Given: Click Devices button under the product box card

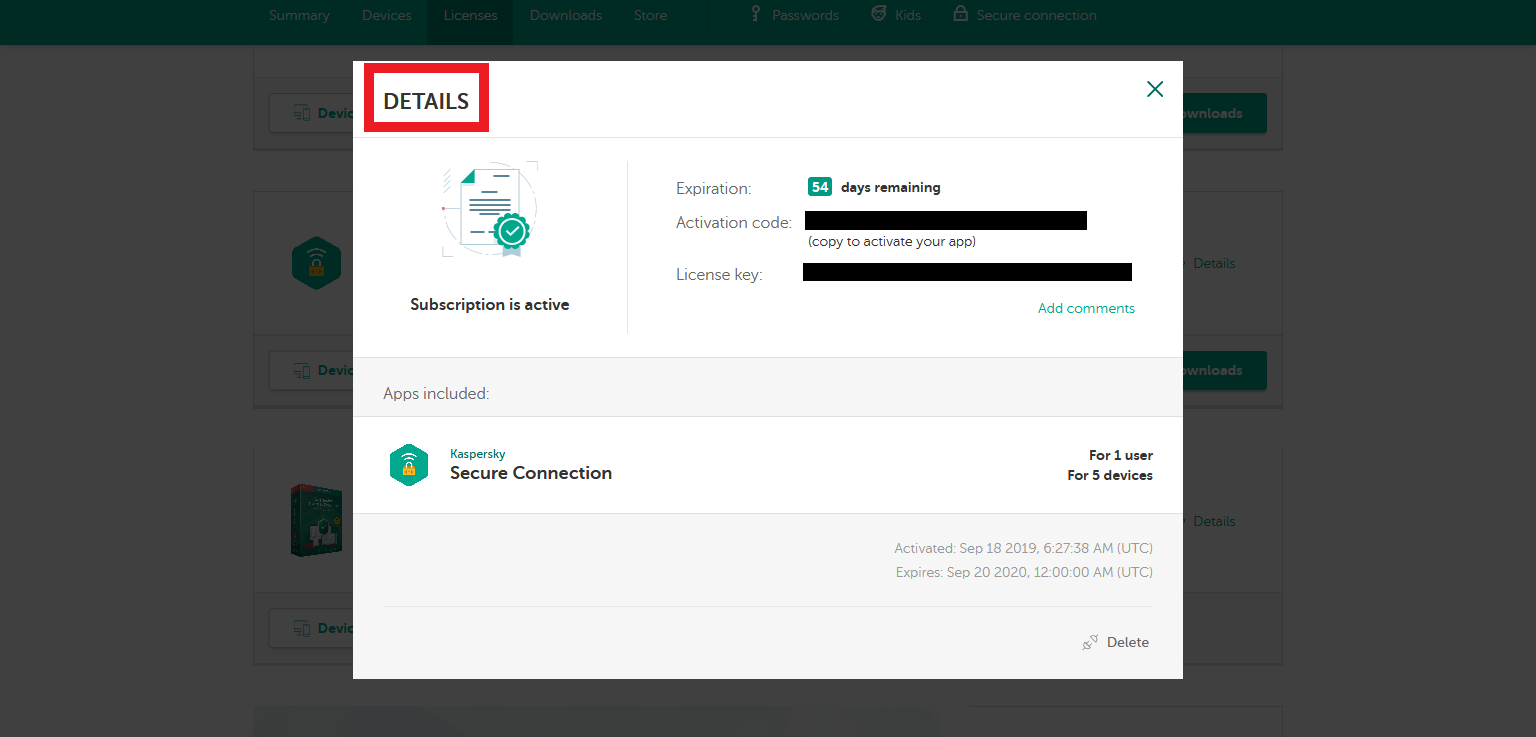Looking at the screenshot, I should 311,628.
